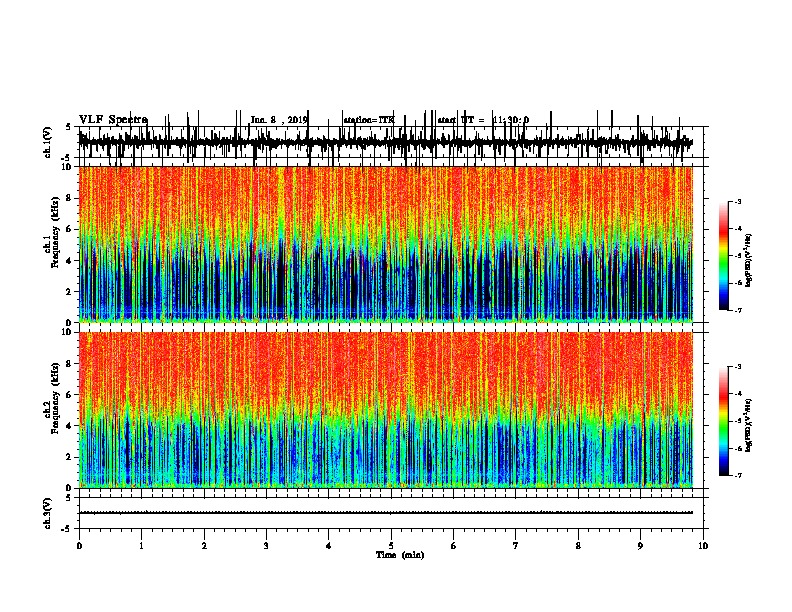Screen dimensions: 792x612
Task: Click the ch.3 flat waveform trace
Action: [385, 513]
